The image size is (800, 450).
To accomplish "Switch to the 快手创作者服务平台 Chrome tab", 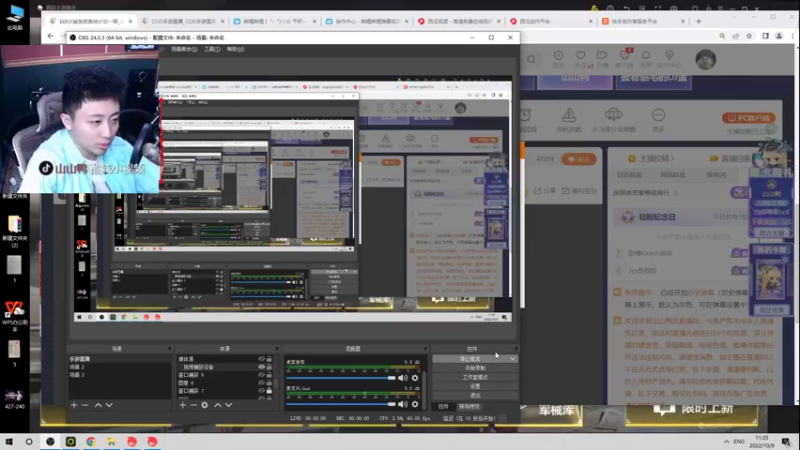I will (643, 21).
